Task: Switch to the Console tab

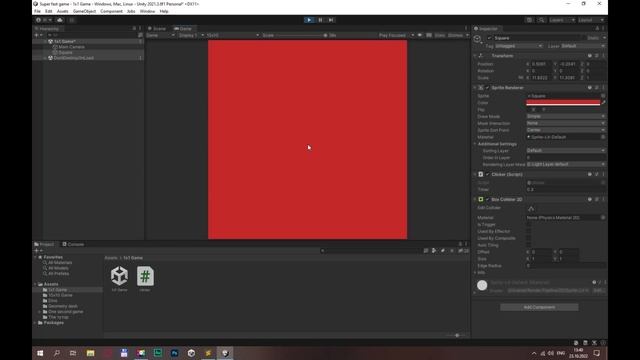Action: (73, 244)
